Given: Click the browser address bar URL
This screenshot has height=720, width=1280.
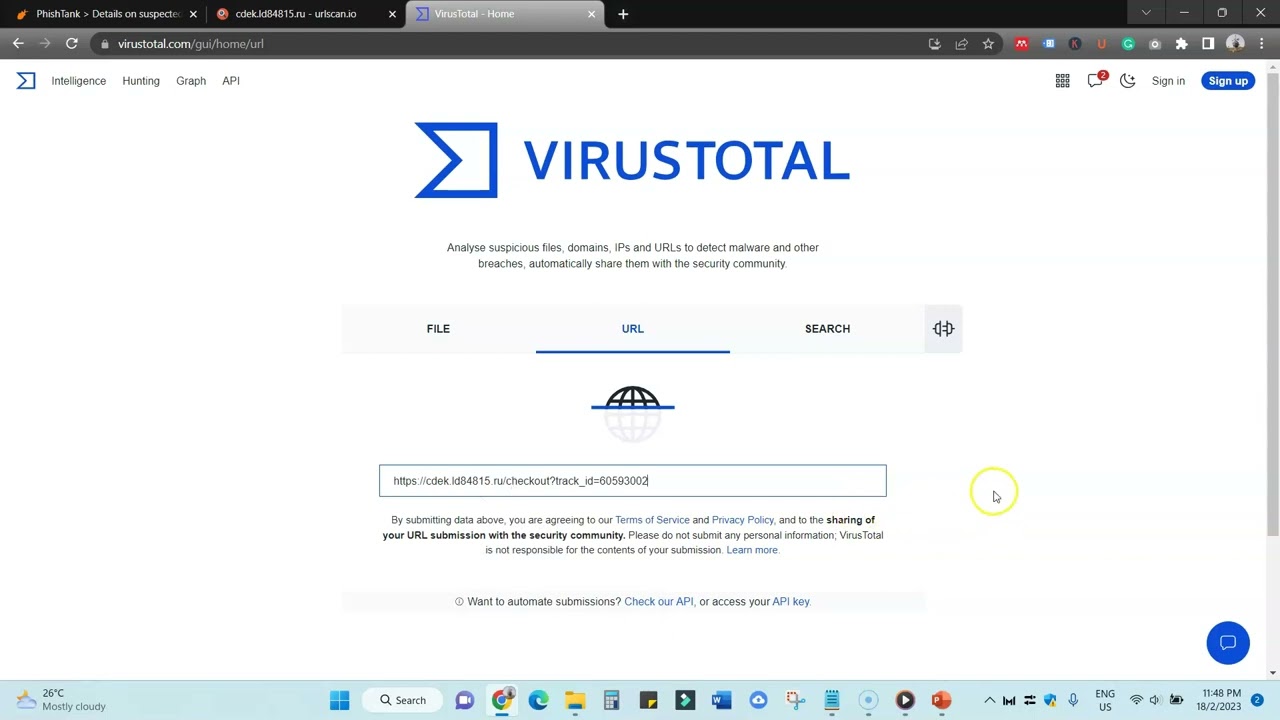Looking at the screenshot, I should 191,44.
